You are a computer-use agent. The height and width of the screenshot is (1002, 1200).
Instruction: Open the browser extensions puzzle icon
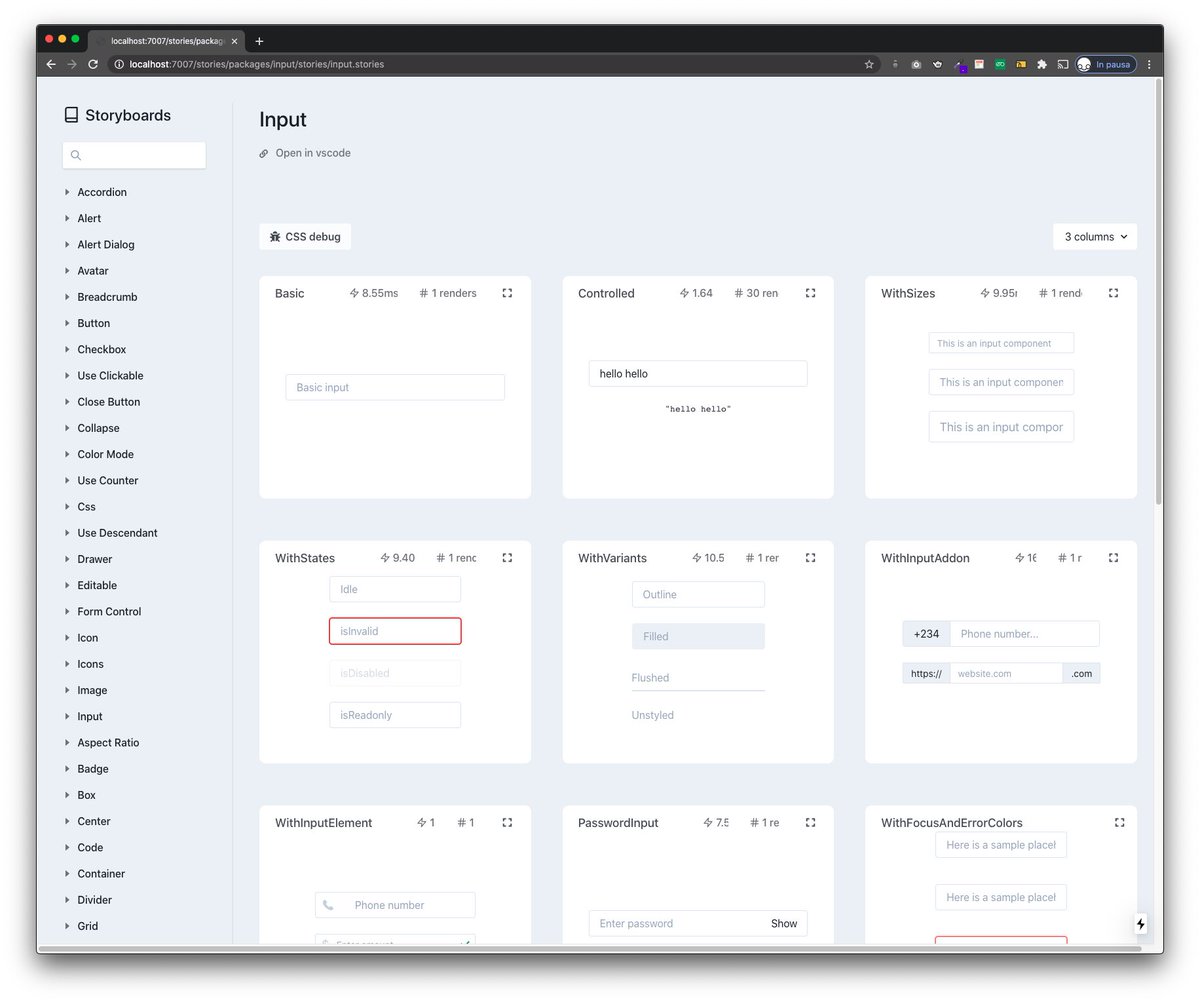coord(1042,64)
